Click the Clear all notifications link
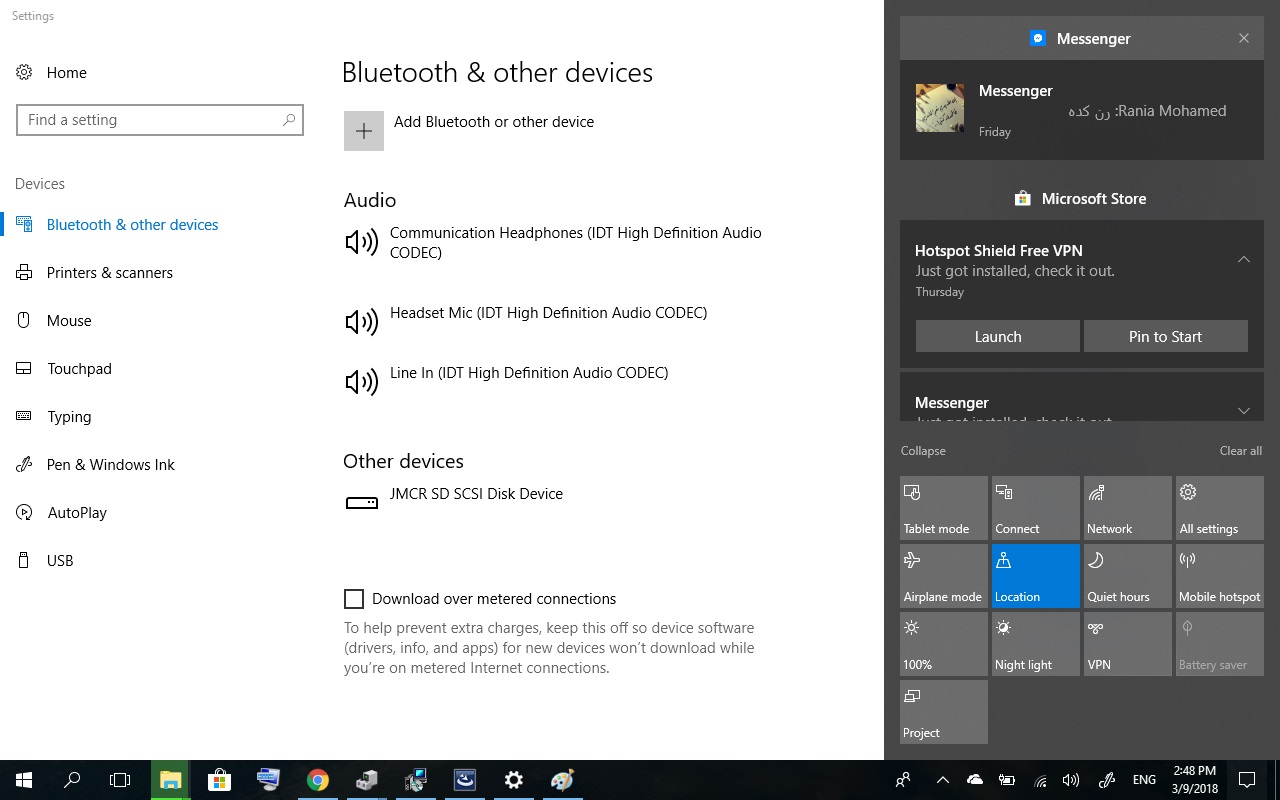The image size is (1280, 800). (x=1240, y=451)
